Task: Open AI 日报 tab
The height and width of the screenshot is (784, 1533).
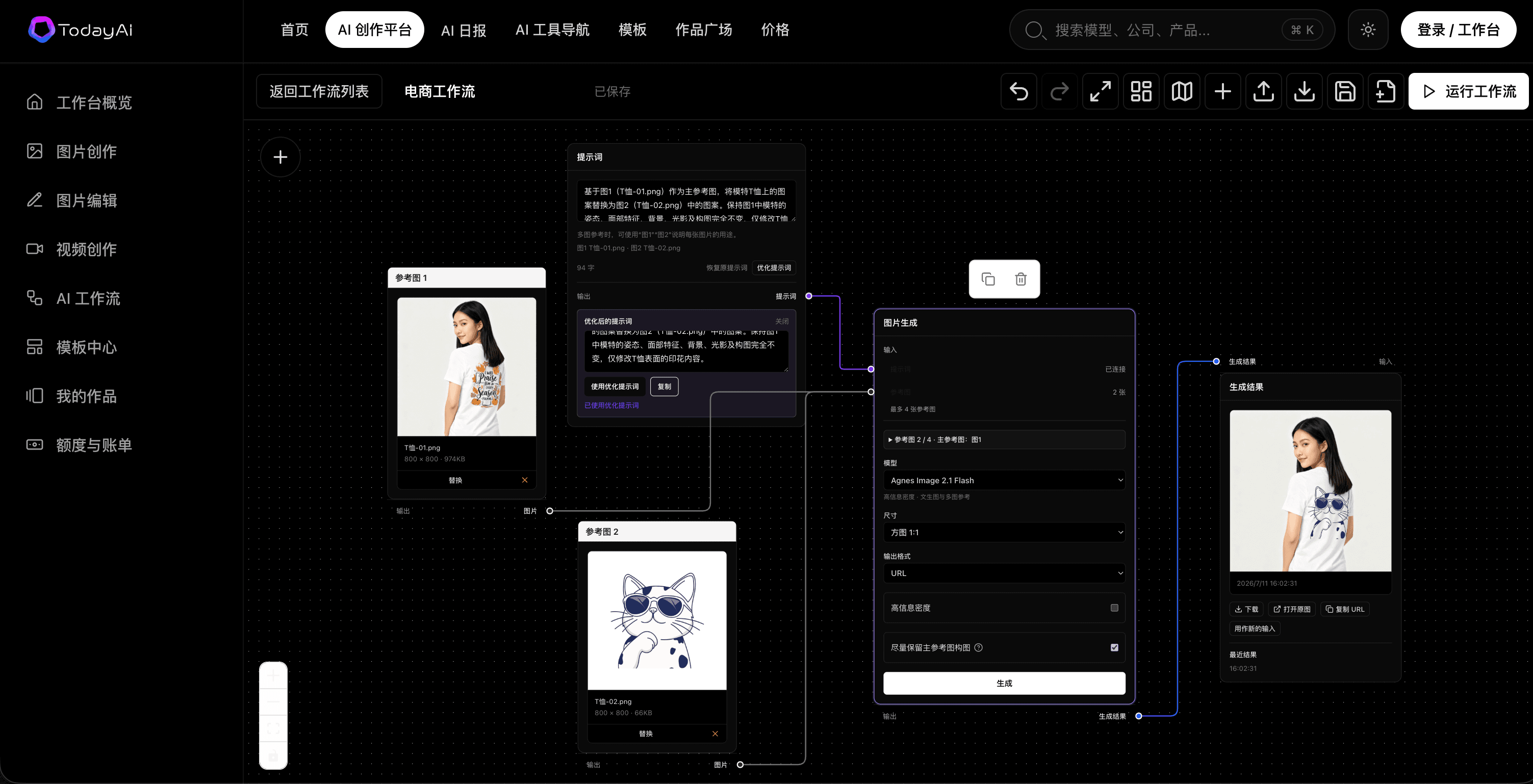Action: [x=464, y=30]
